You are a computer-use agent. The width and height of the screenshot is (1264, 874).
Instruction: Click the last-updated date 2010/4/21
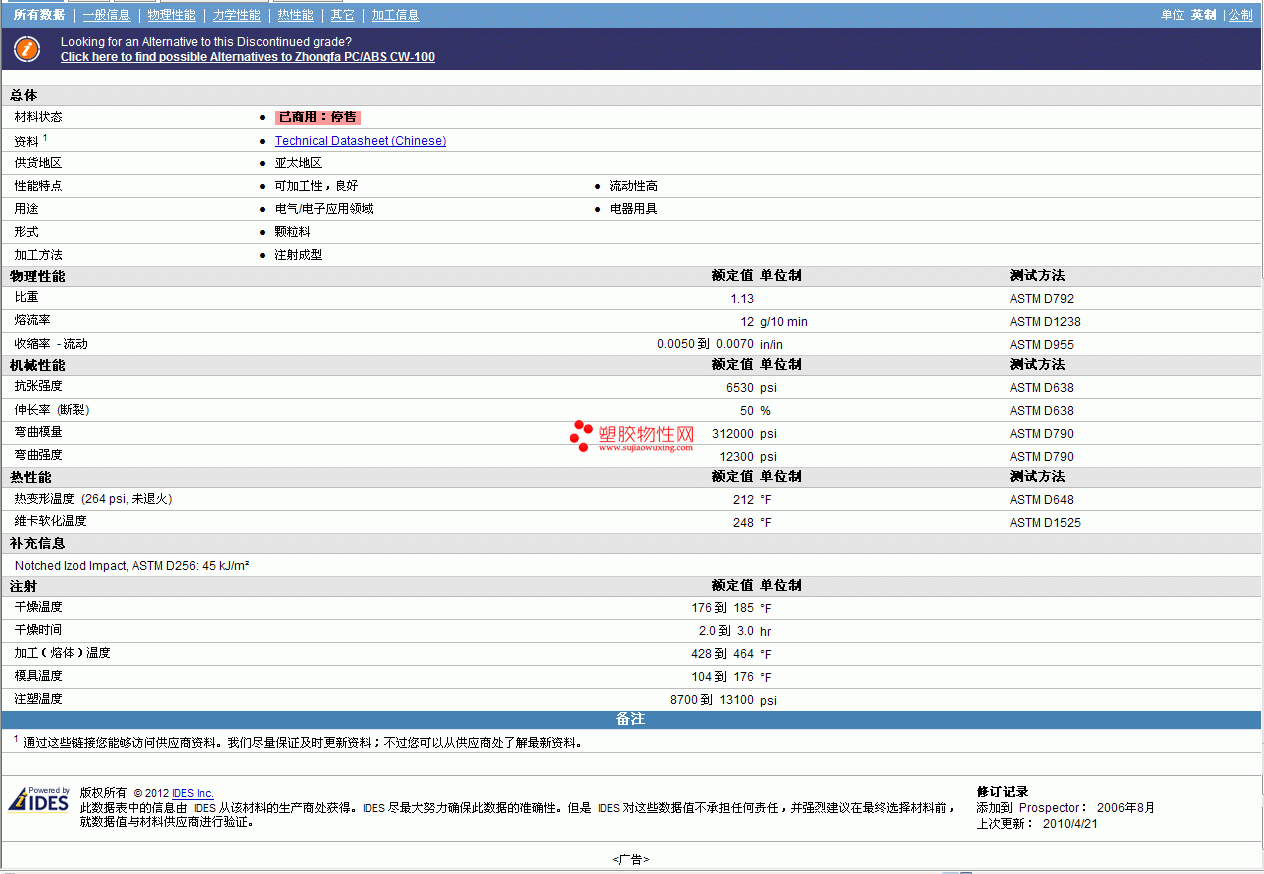point(1070,824)
